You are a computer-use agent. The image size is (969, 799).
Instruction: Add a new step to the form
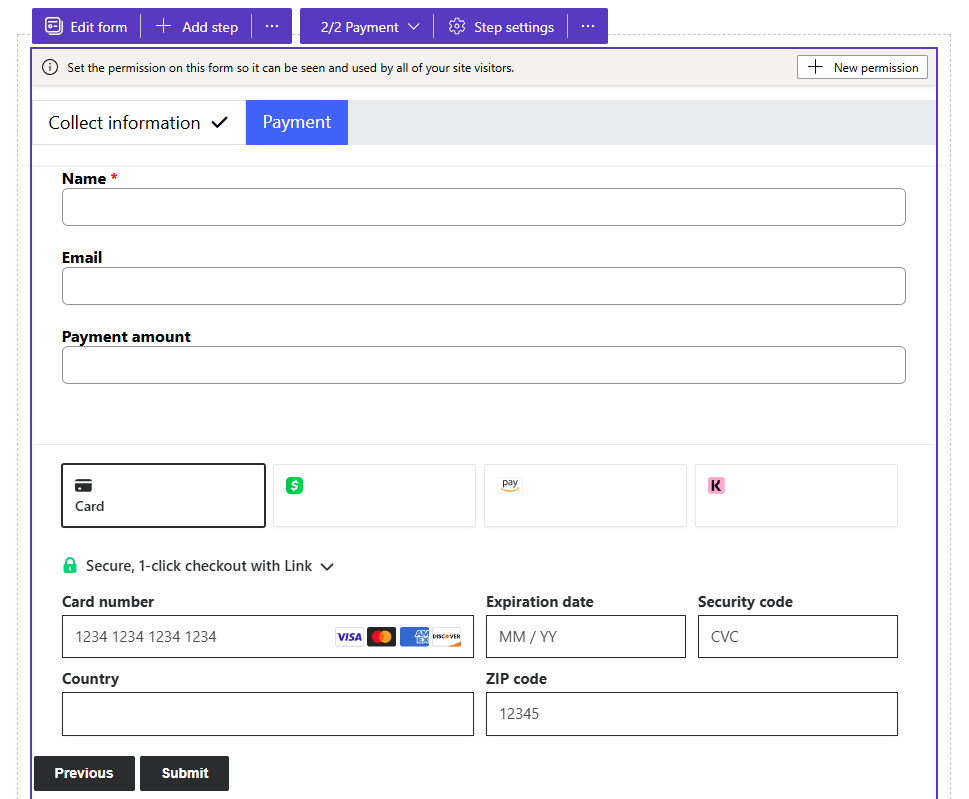[x=197, y=27]
